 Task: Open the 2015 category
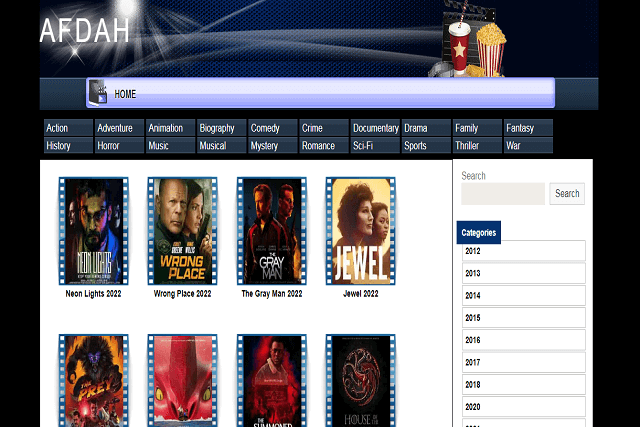click(x=524, y=318)
